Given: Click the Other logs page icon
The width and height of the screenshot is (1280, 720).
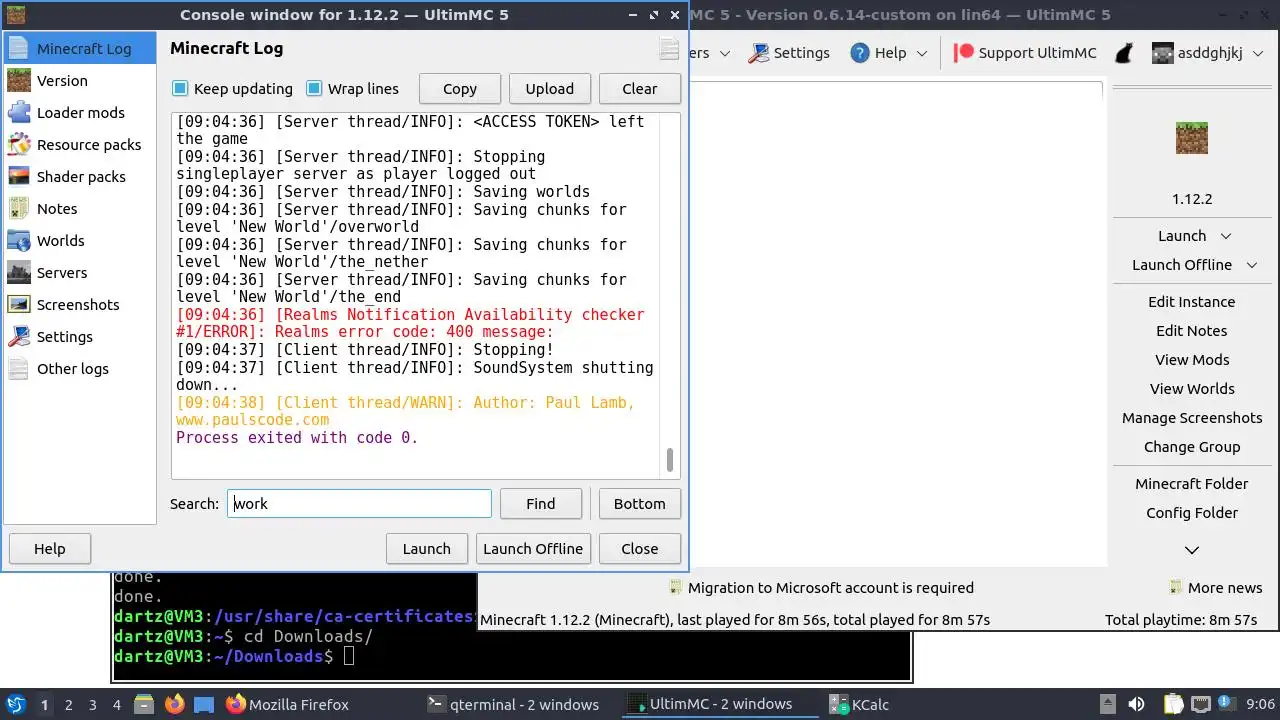Looking at the screenshot, I should coord(19,369).
